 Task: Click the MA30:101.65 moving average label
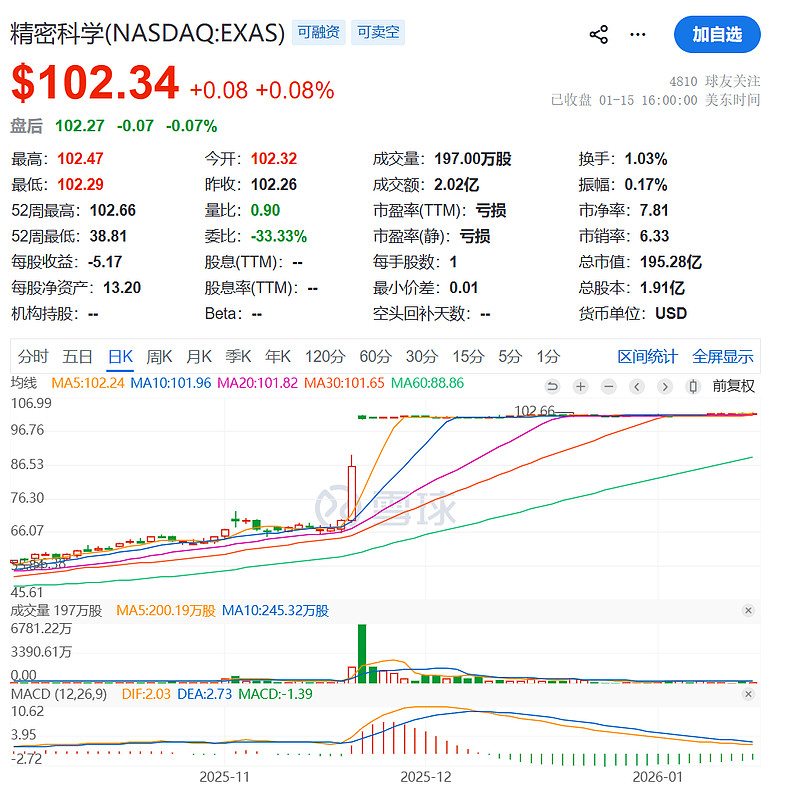coord(344,383)
